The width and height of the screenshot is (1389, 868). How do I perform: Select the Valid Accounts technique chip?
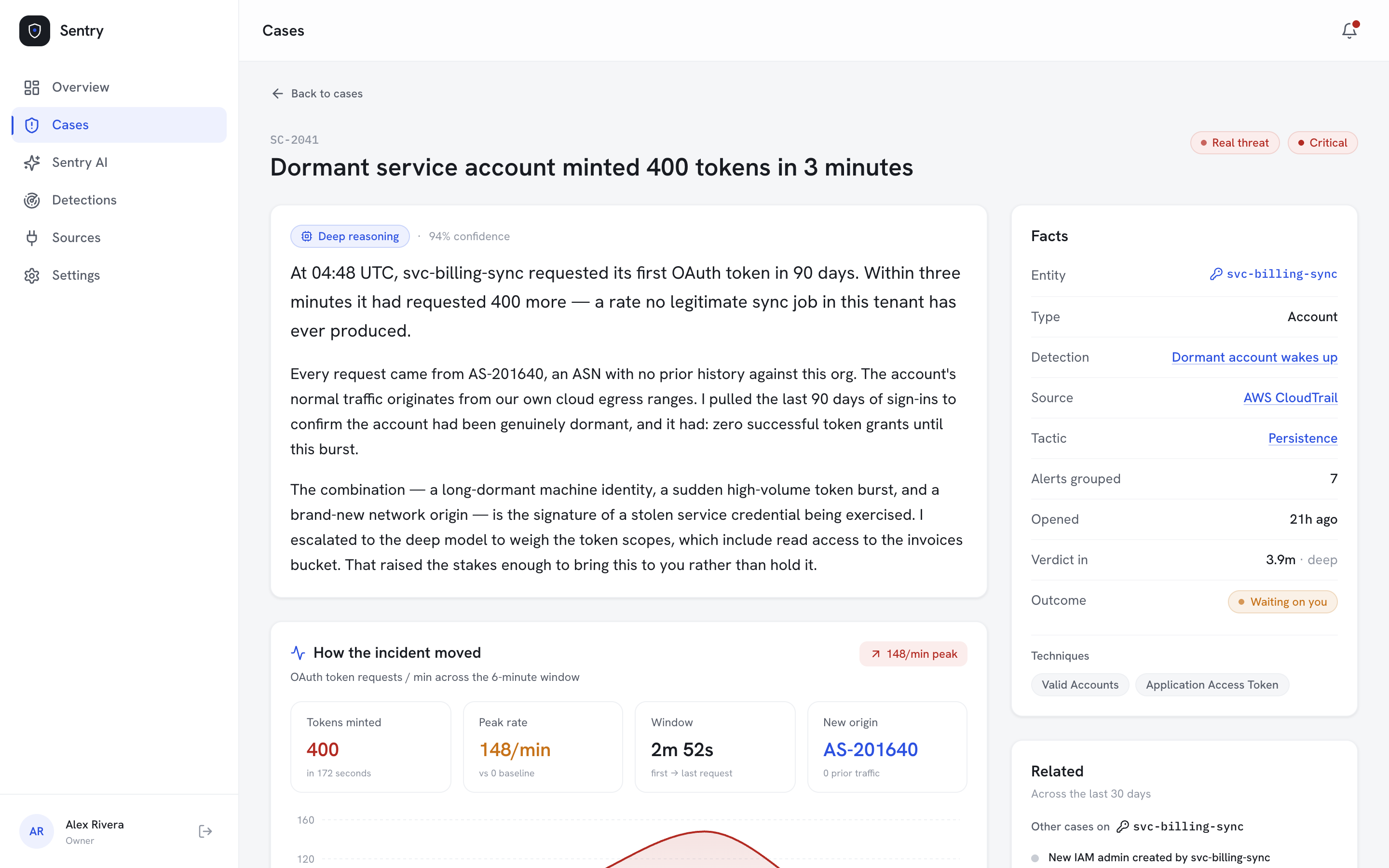click(x=1080, y=685)
